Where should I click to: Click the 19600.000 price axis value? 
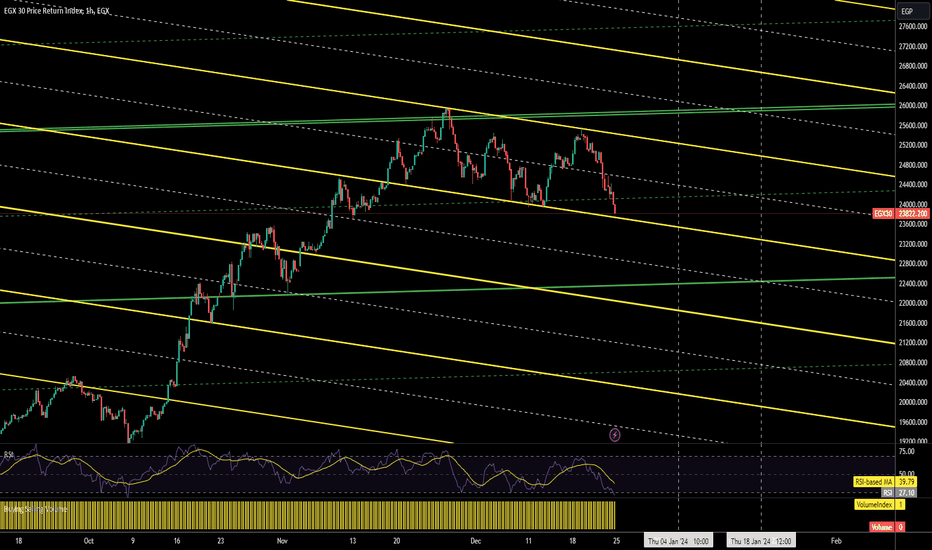pyautogui.click(x=913, y=422)
